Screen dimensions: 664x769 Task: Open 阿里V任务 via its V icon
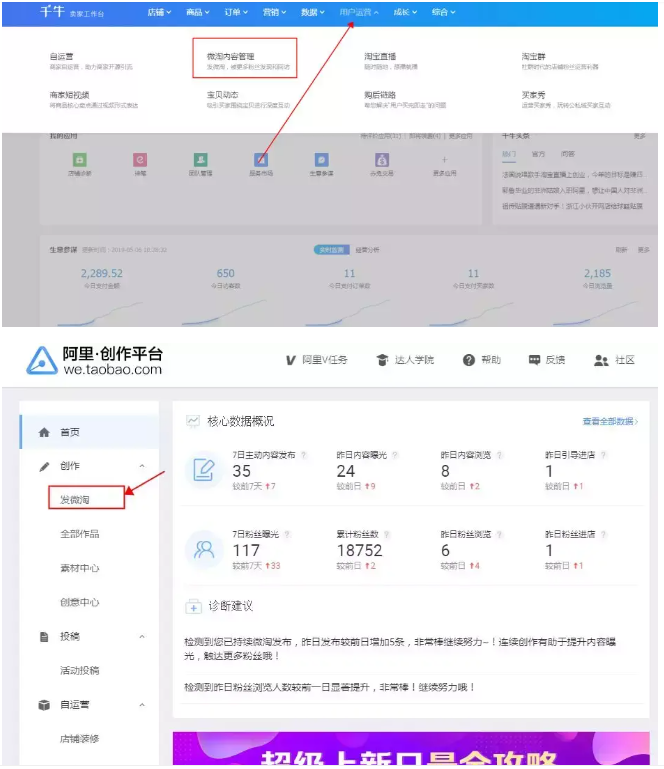pos(291,360)
